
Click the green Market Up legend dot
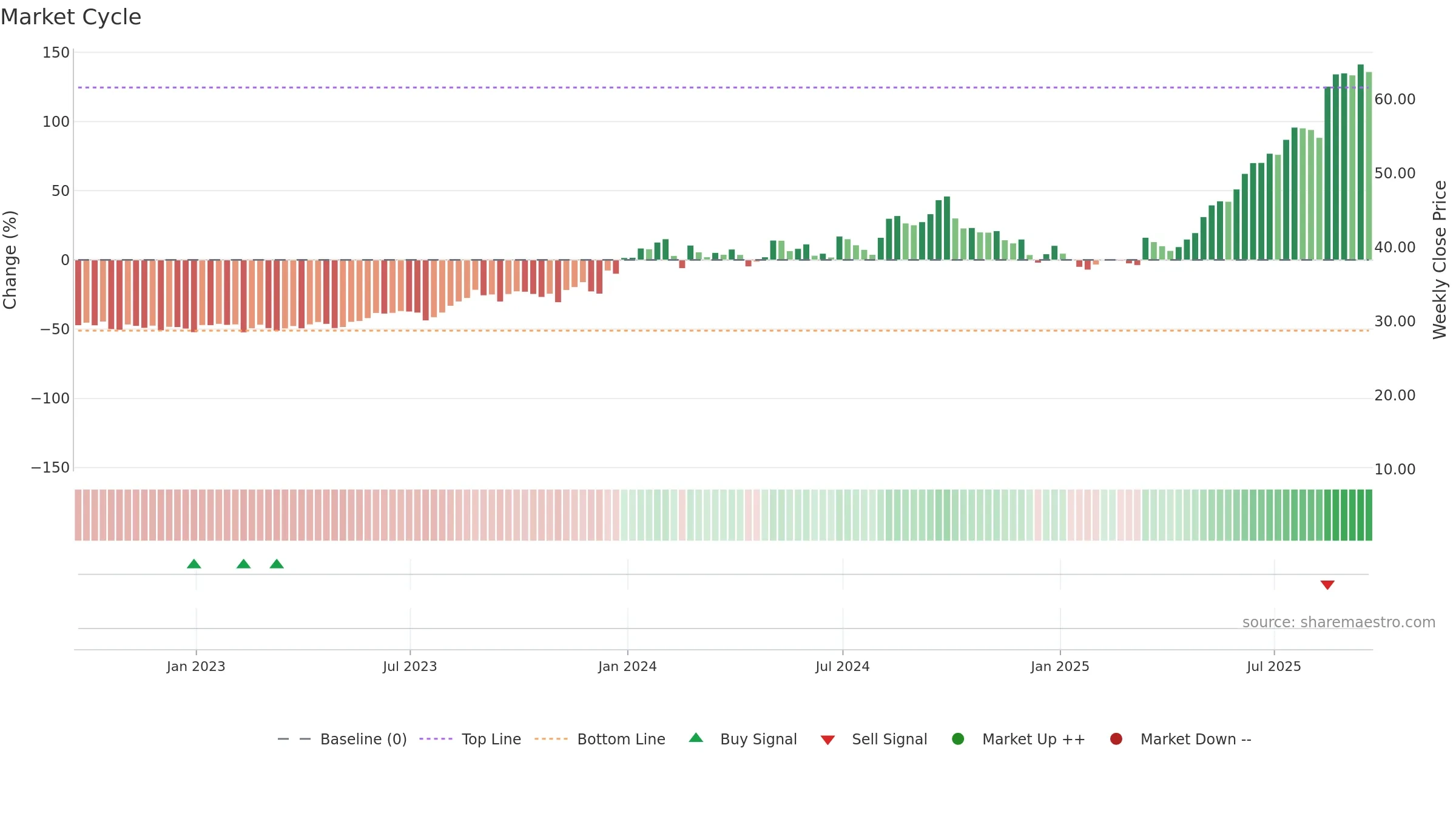coord(958,739)
